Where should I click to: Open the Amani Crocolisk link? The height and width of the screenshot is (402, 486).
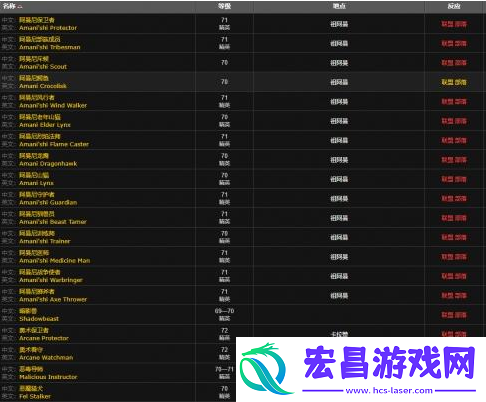(x=43, y=86)
